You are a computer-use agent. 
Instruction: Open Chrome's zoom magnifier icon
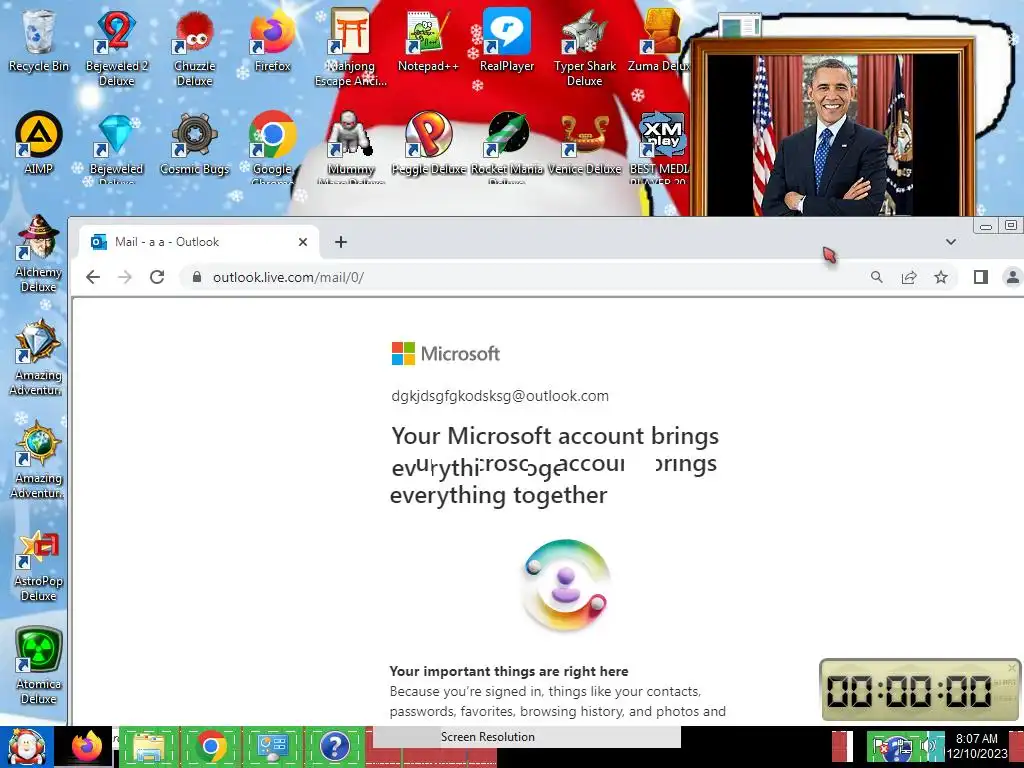pyautogui.click(x=876, y=277)
